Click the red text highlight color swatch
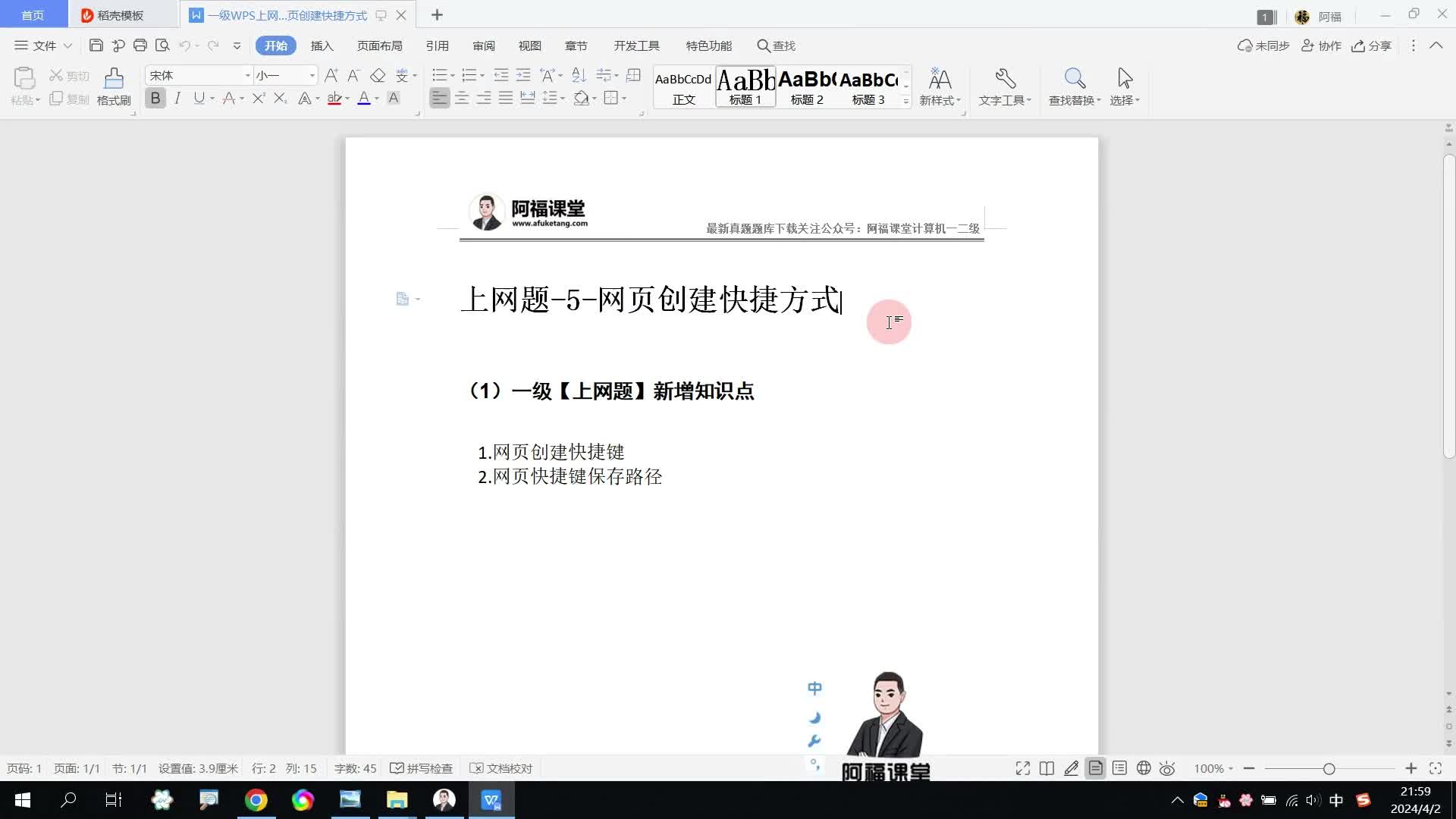The height and width of the screenshot is (819, 1456). point(334,99)
